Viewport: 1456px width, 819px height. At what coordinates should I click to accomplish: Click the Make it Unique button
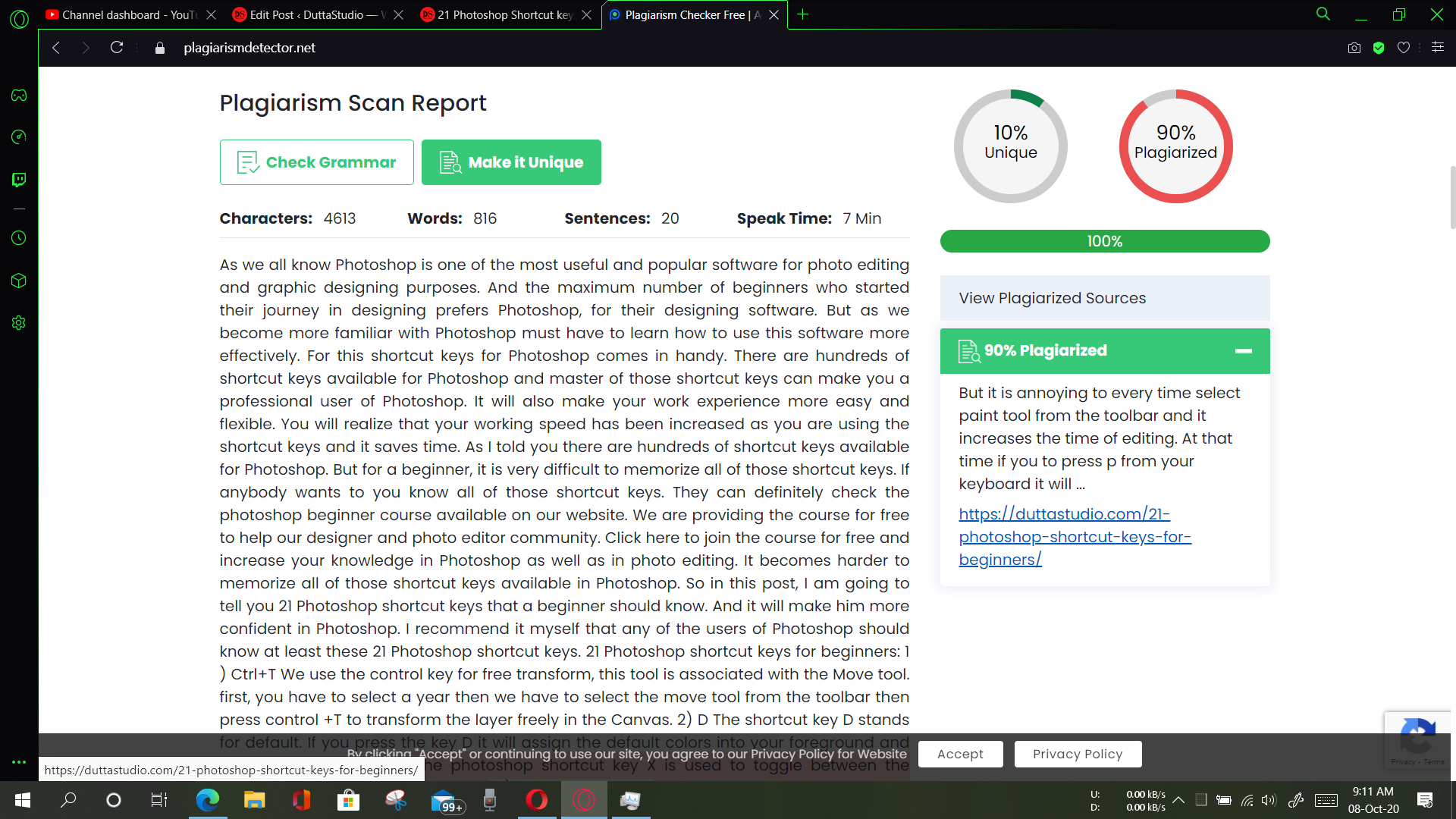[511, 162]
